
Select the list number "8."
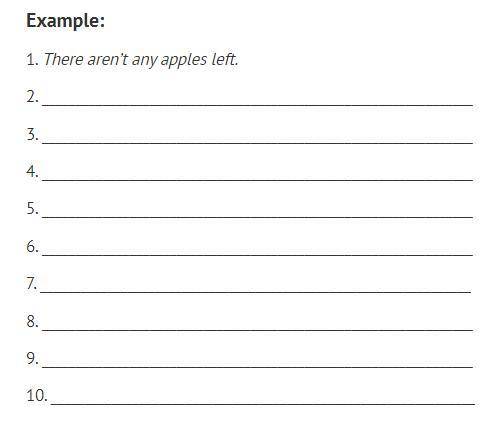33,322
